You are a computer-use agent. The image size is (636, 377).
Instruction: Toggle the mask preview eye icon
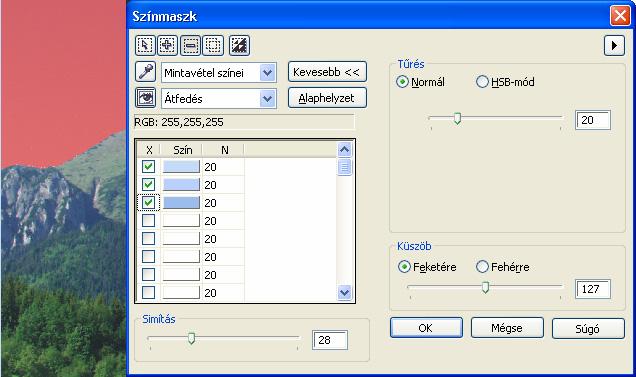point(146,98)
